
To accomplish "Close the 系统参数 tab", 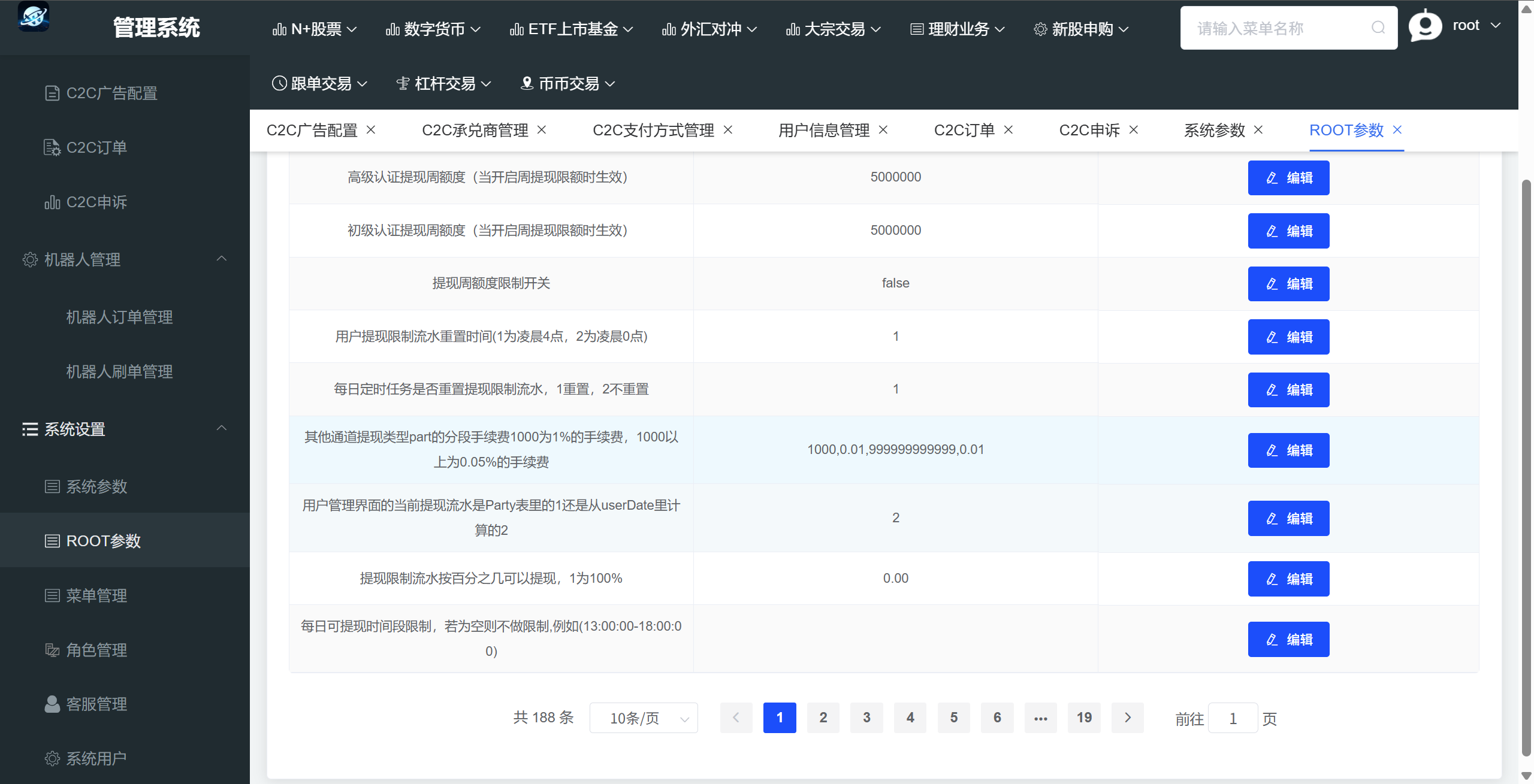I will [x=1258, y=129].
